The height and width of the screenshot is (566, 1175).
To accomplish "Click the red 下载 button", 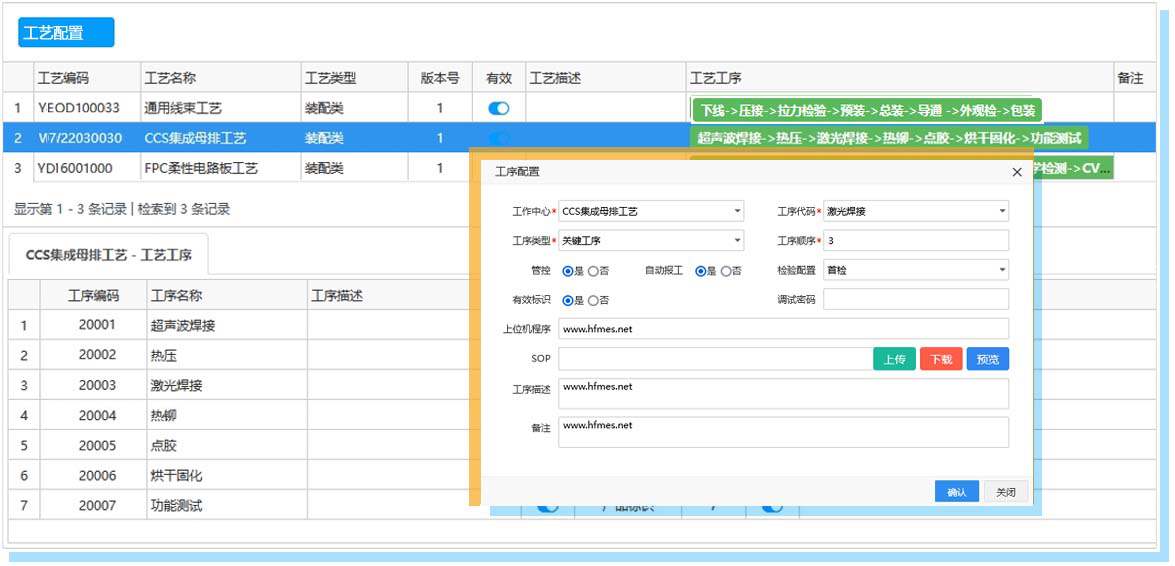I will 941,359.
